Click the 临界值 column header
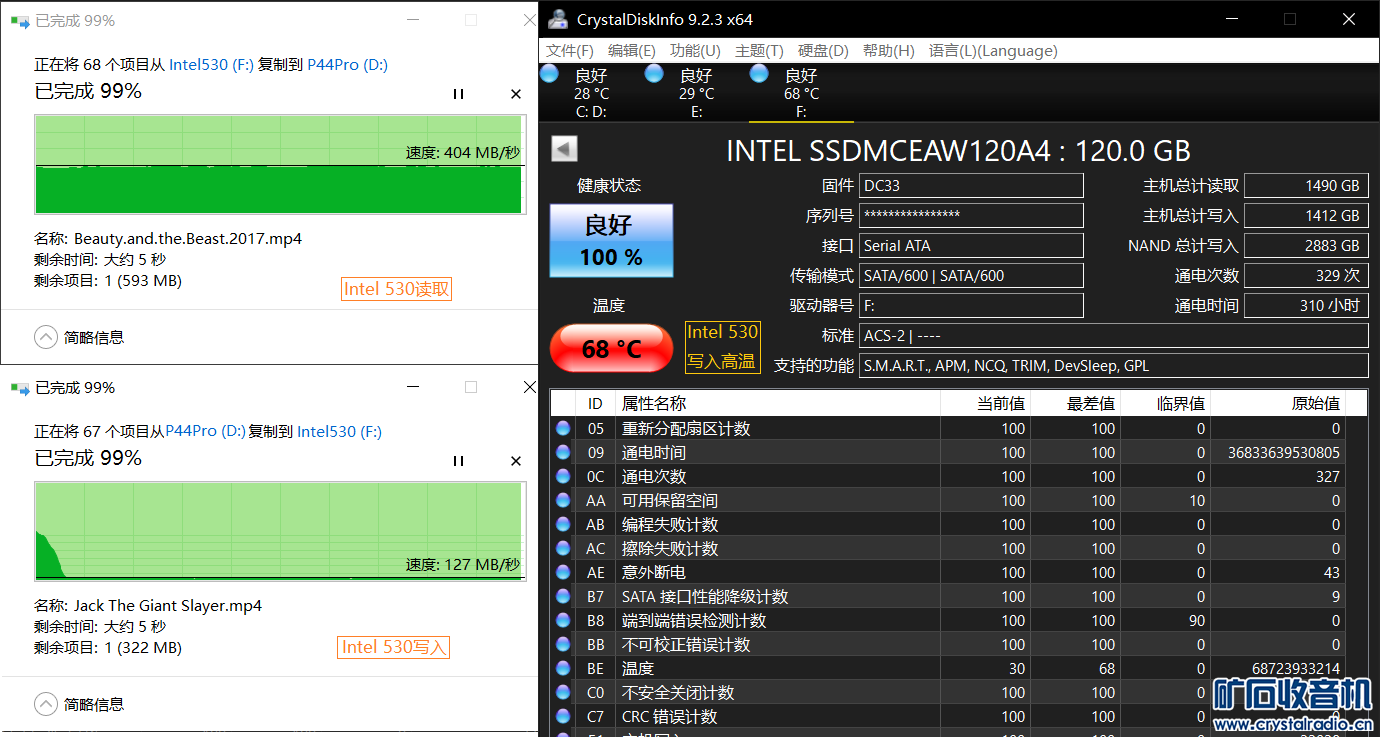The height and width of the screenshot is (737, 1380). (1166, 404)
